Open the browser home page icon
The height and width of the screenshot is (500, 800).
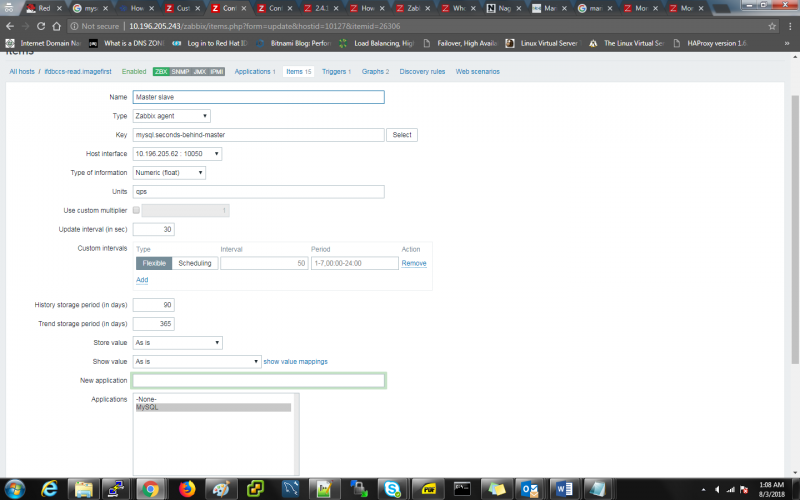coord(57,26)
